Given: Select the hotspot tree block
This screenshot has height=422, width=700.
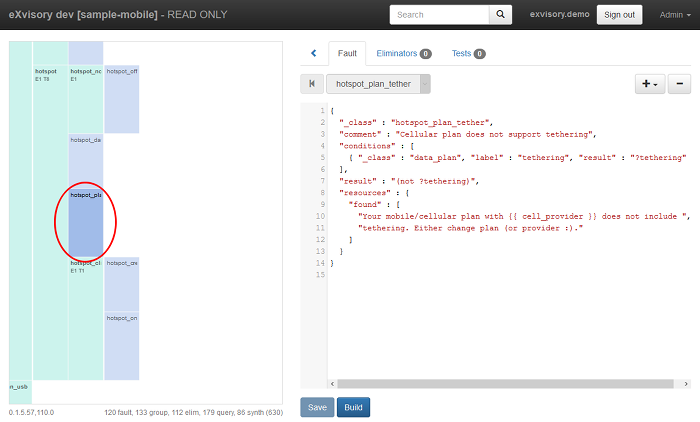Looking at the screenshot, I should point(50,223).
